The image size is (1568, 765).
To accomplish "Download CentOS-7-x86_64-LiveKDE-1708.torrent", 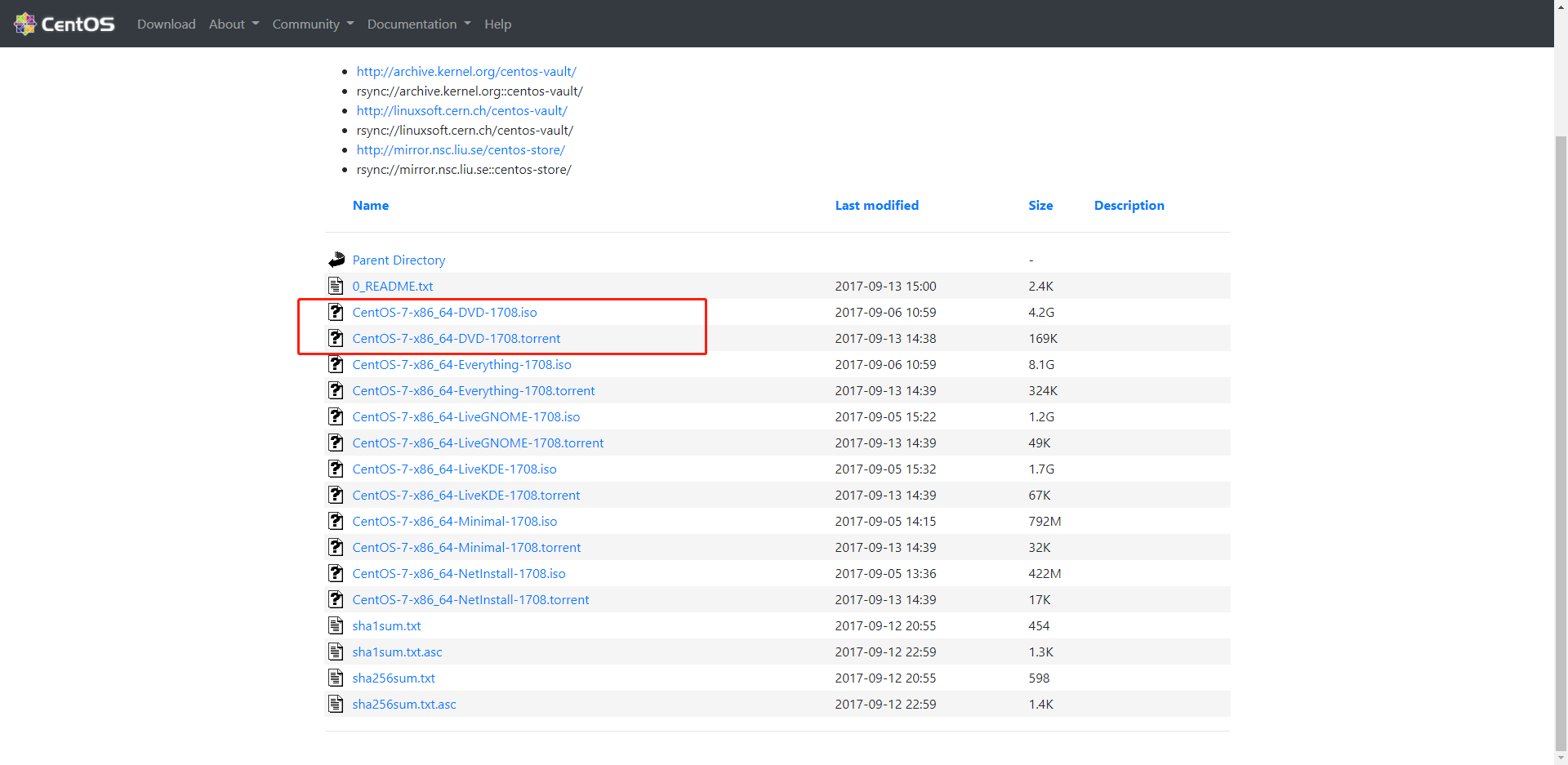I will click(x=466, y=495).
